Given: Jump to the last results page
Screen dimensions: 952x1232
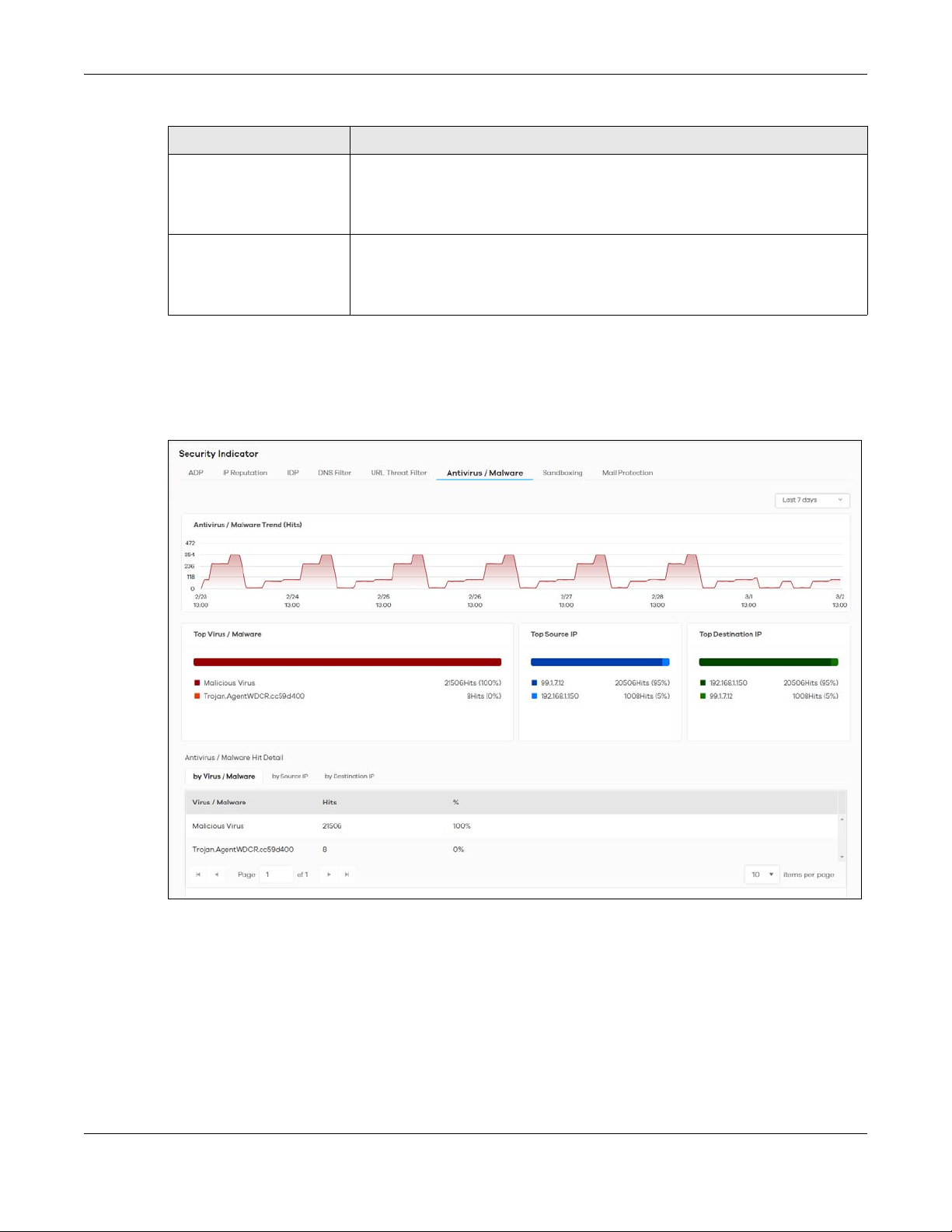Looking at the screenshot, I should click(347, 874).
